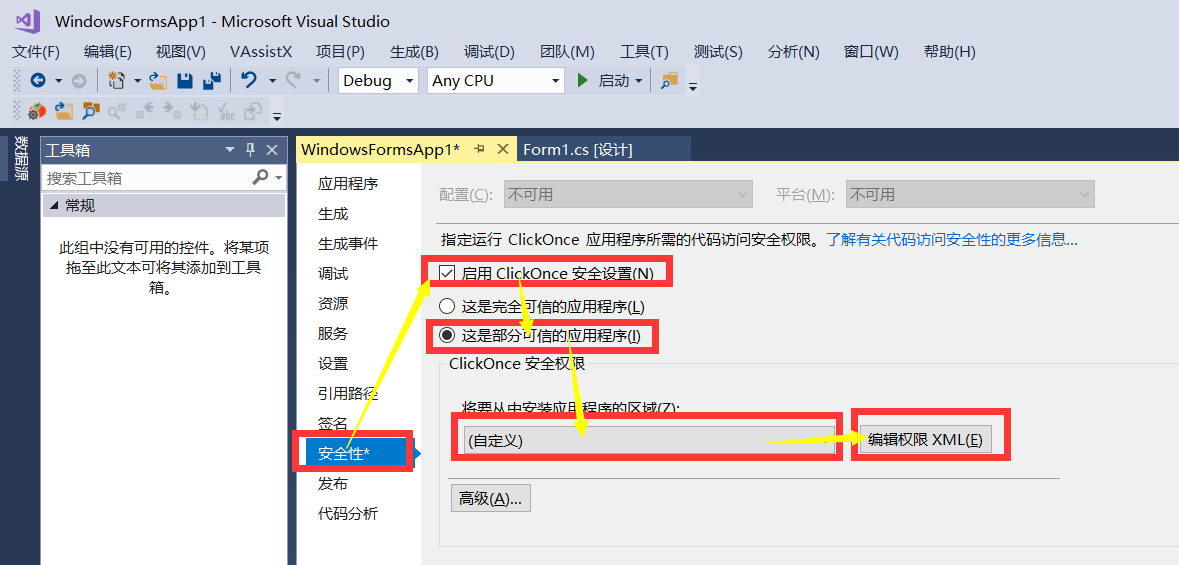Close the Toolbox panel

(272, 150)
